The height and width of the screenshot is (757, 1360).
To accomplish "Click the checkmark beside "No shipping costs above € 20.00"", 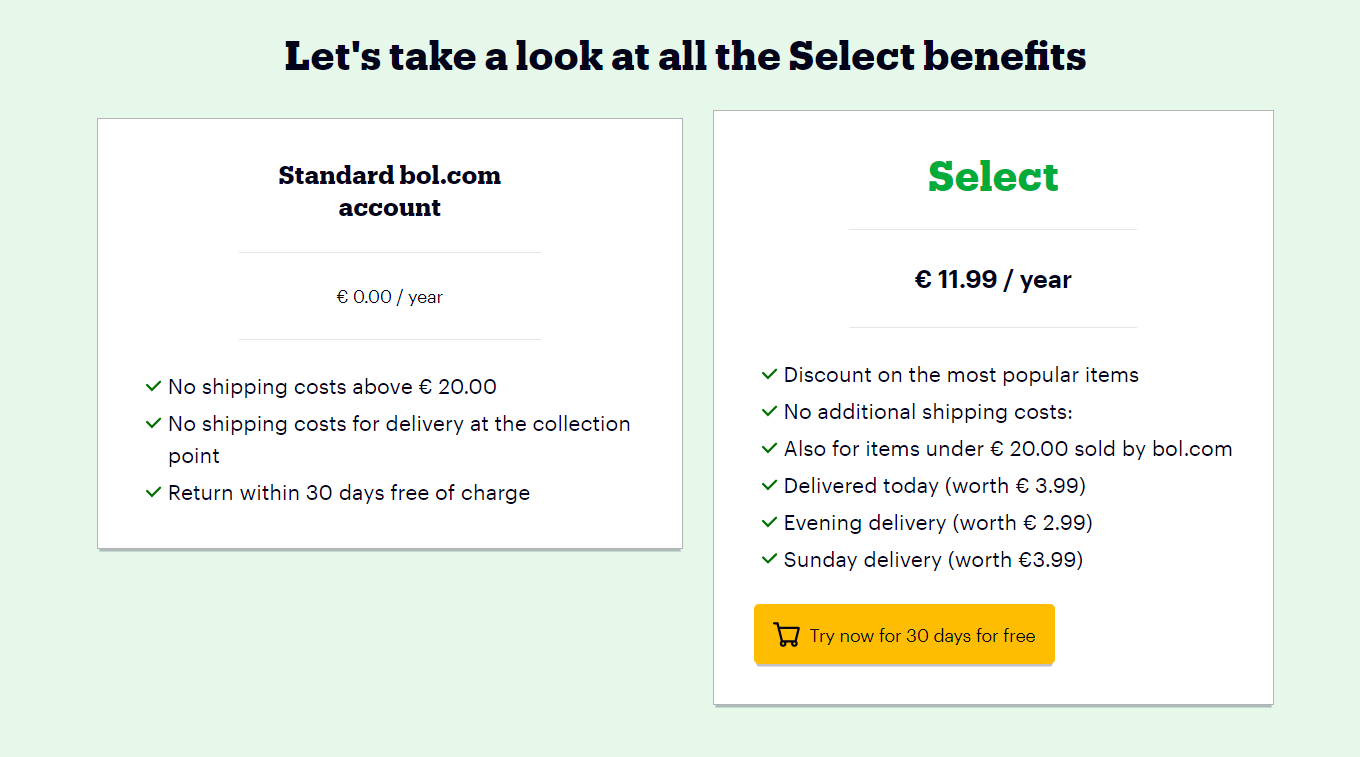I will (x=154, y=386).
